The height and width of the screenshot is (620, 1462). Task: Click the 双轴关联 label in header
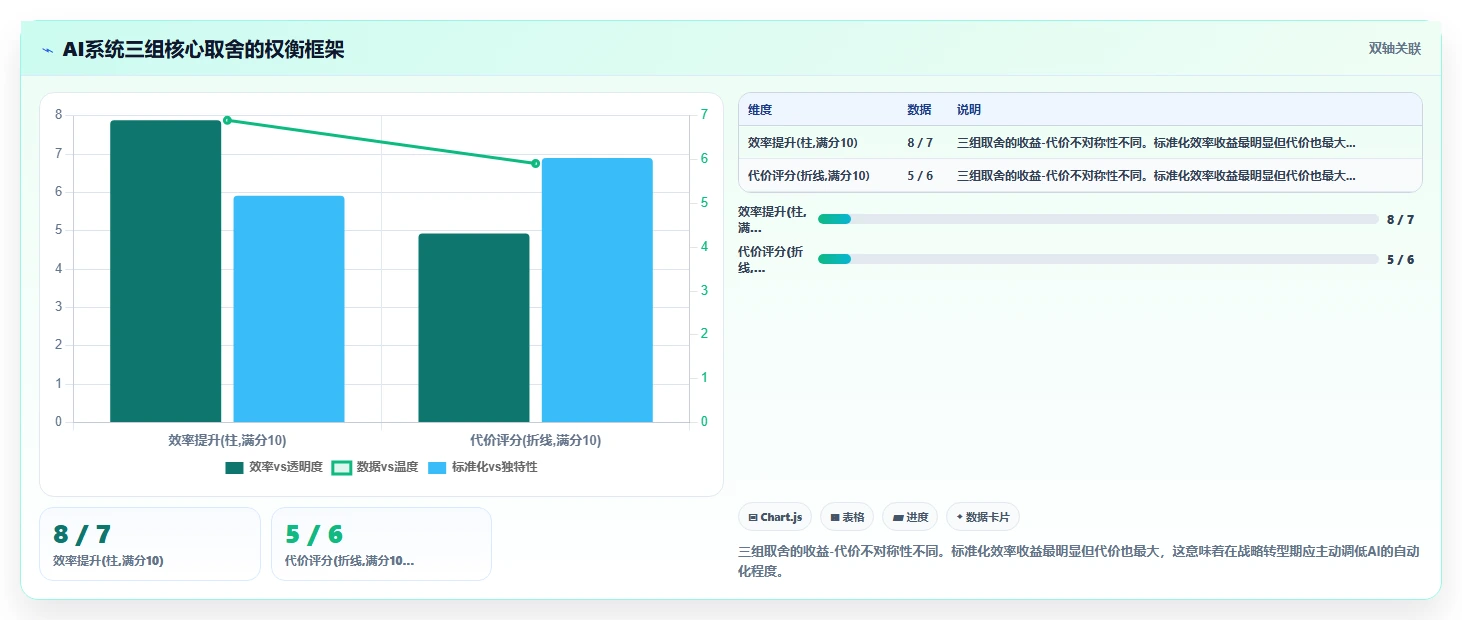pyautogui.click(x=1394, y=49)
